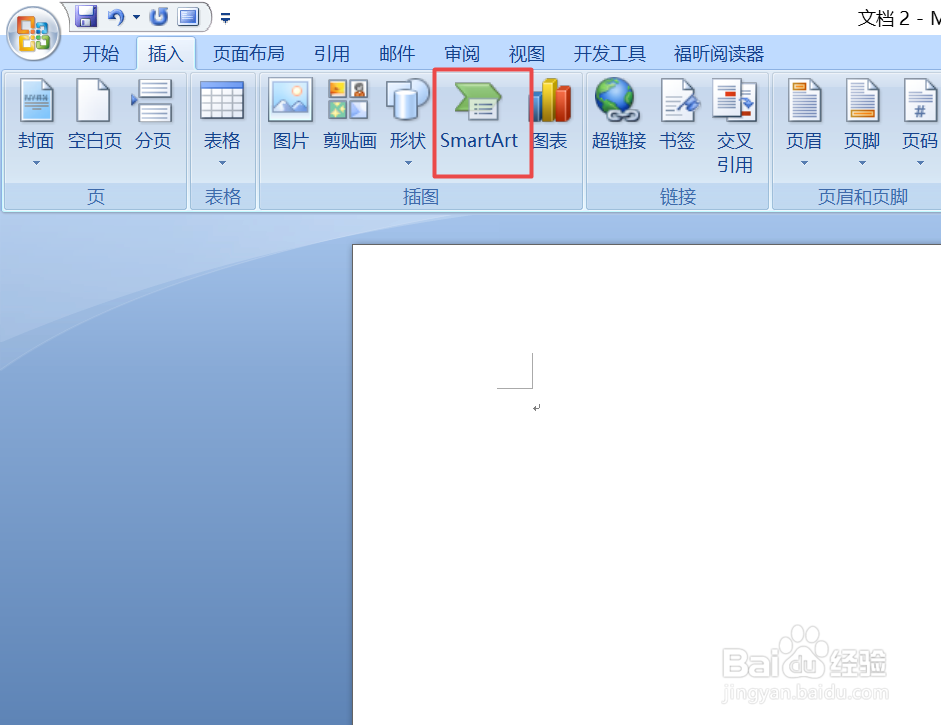This screenshot has width=941, height=725.
Task: Expand the 封面 dropdown arrow
Action: coord(36,163)
